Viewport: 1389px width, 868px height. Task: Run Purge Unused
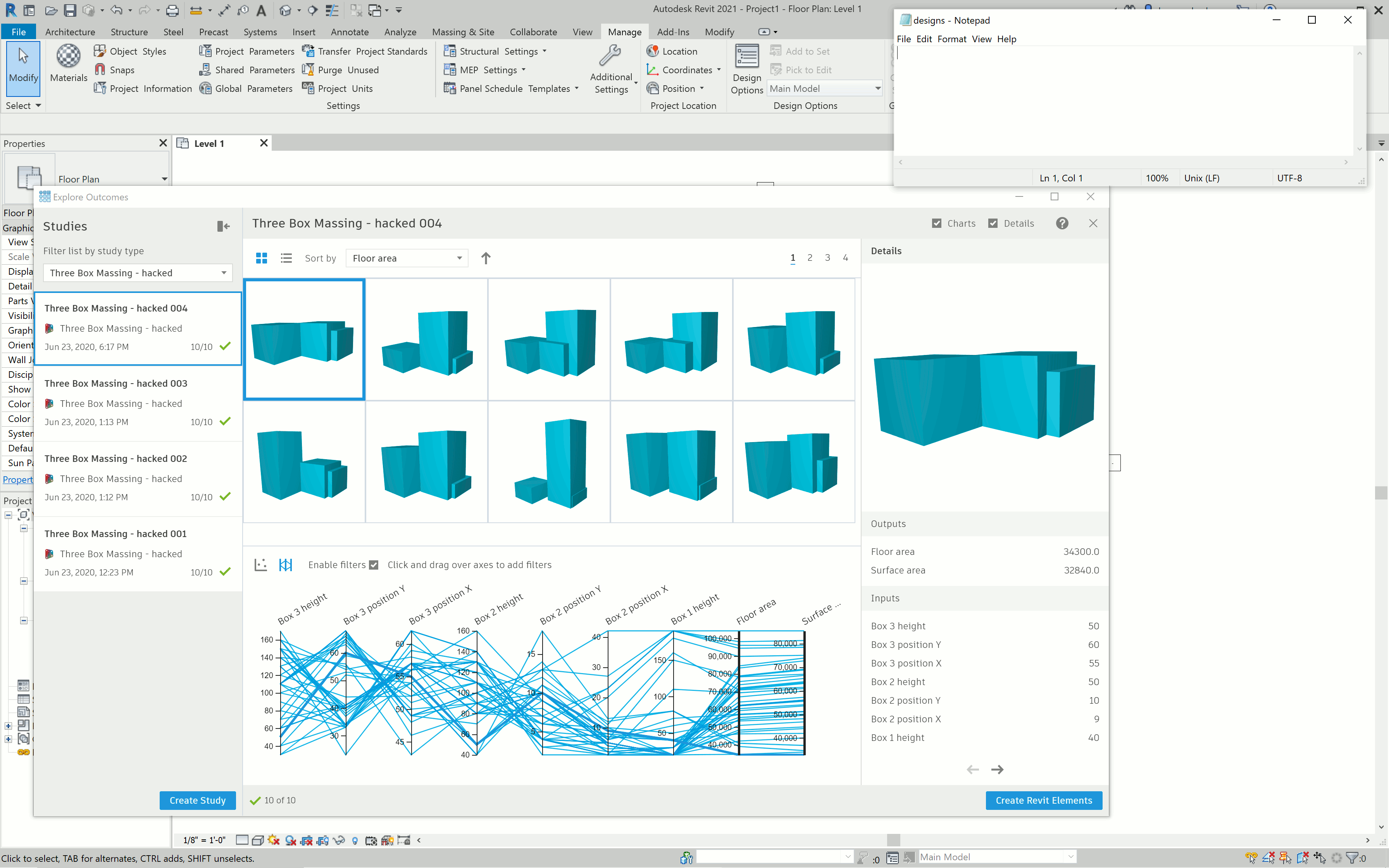point(341,69)
